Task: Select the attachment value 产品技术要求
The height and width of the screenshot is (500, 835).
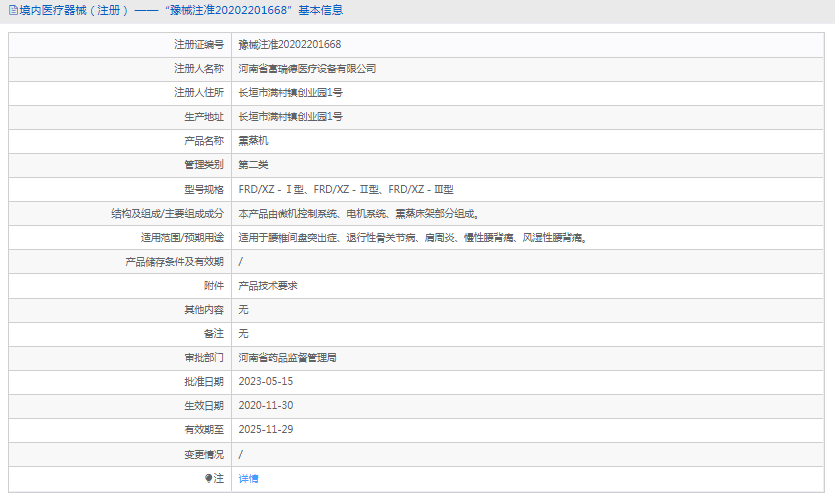Action: click(268, 286)
